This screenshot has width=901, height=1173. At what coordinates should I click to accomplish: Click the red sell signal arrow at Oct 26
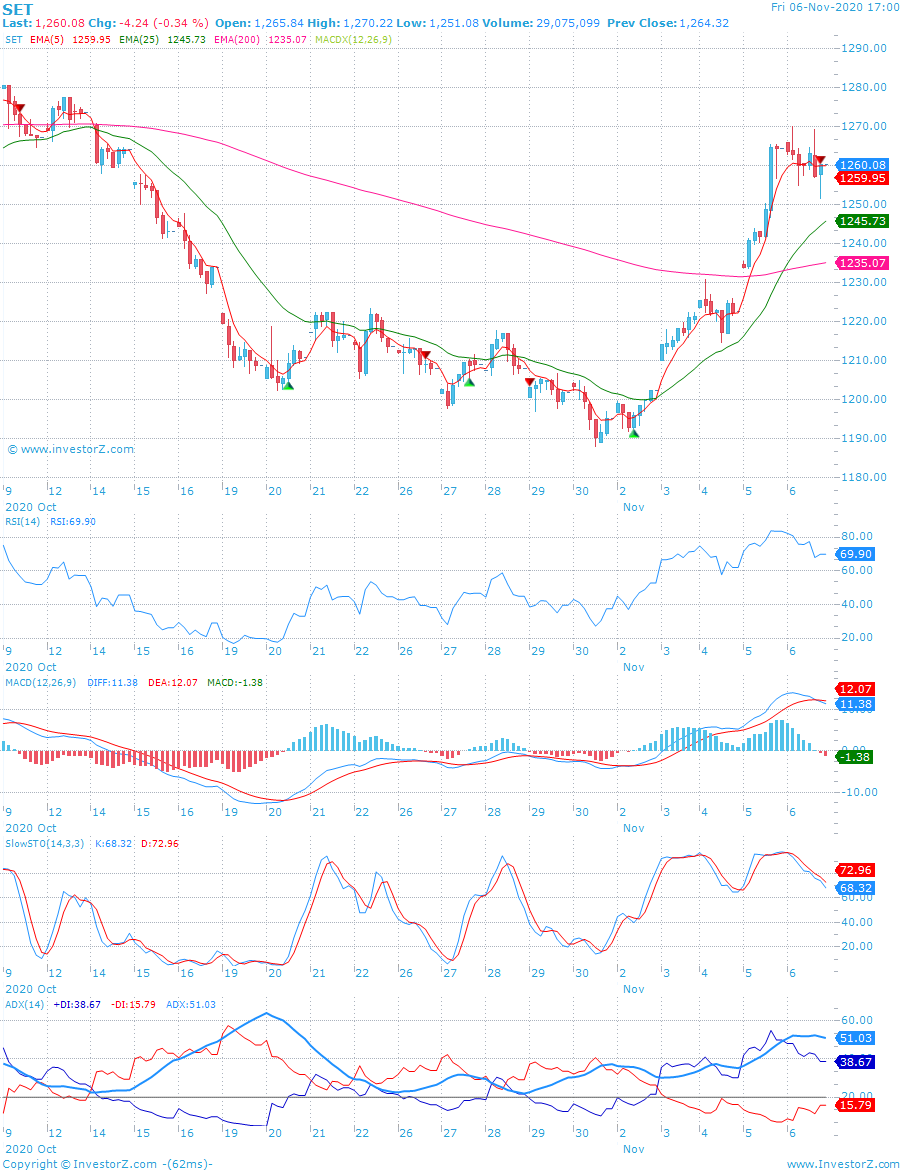pyautogui.click(x=425, y=354)
